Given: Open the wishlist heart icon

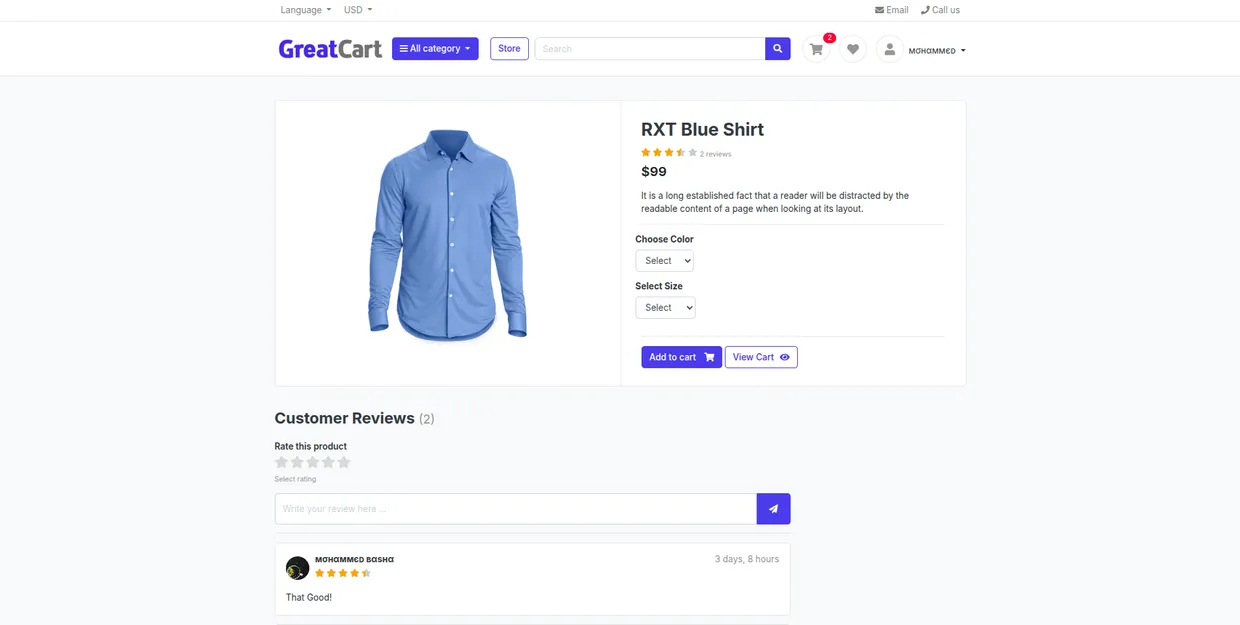Looking at the screenshot, I should tap(853, 49).
